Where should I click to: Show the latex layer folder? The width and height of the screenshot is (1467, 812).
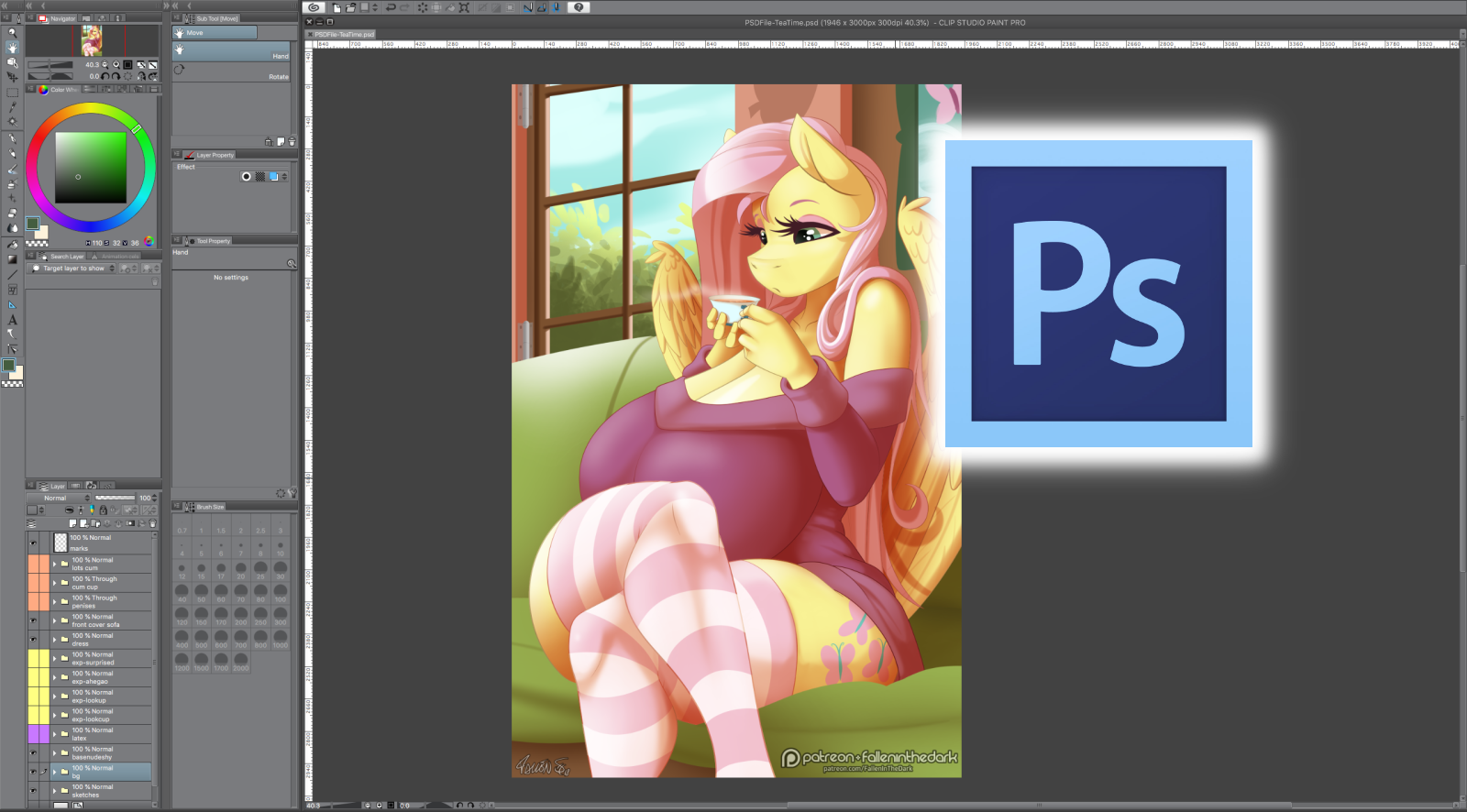point(33,734)
